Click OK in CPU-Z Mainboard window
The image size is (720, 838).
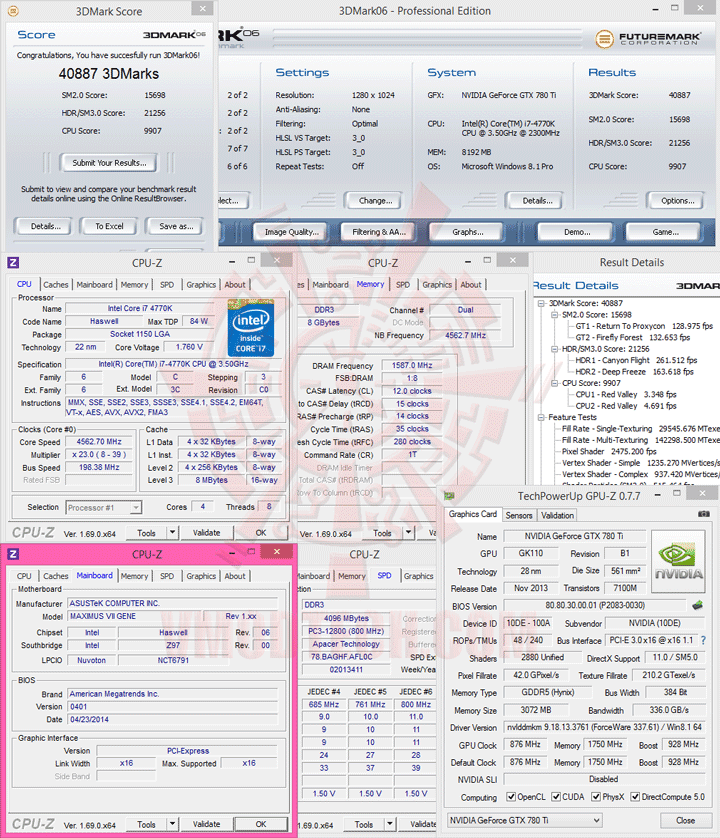tap(260, 824)
